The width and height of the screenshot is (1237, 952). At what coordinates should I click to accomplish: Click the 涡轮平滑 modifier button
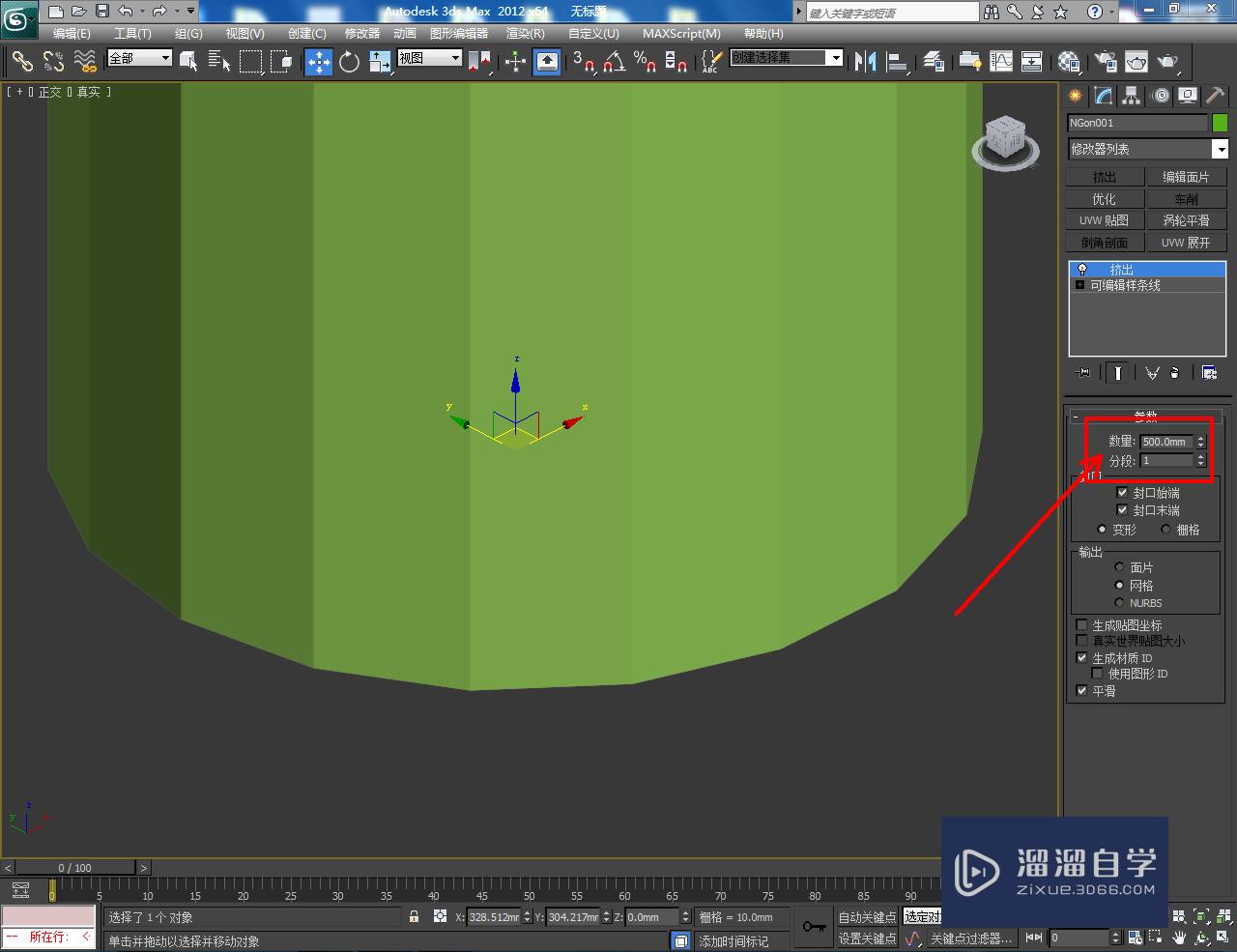click(1186, 221)
